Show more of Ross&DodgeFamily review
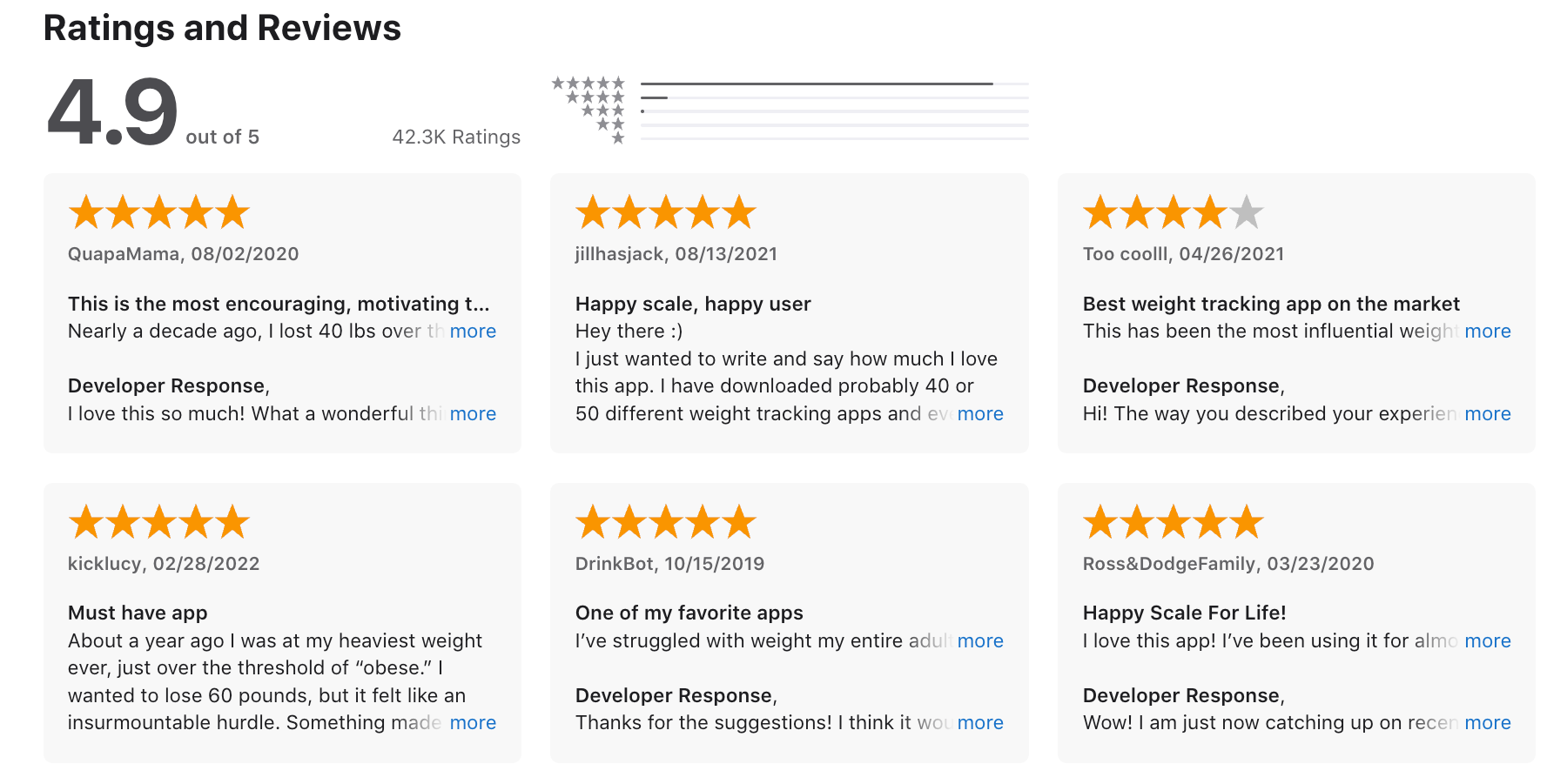1567x784 pixels. [1488, 641]
